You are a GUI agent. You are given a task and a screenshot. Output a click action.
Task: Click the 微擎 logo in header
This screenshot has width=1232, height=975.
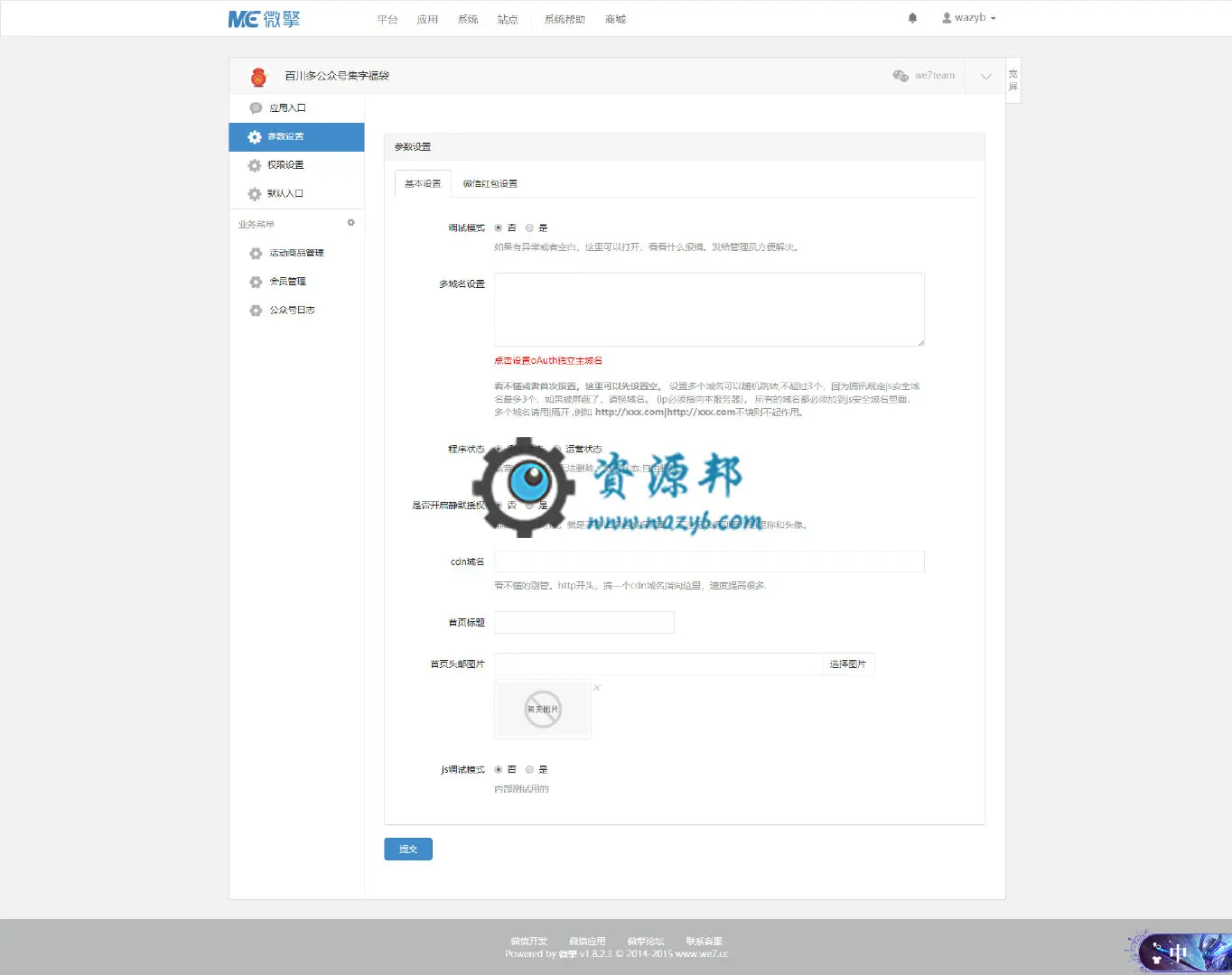click(264, 19)
